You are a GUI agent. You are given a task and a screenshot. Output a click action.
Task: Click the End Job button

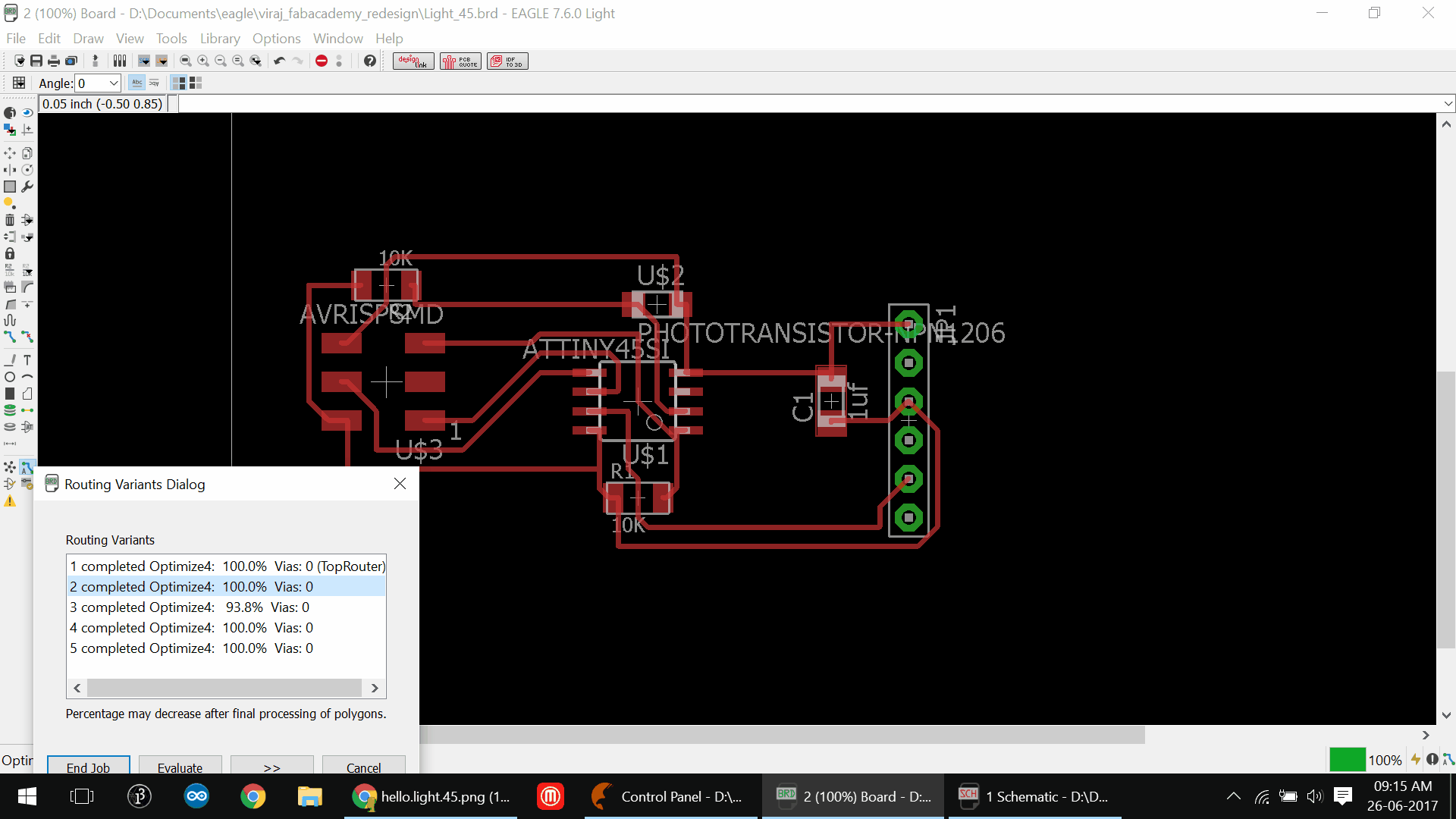(x=88, y=767)
